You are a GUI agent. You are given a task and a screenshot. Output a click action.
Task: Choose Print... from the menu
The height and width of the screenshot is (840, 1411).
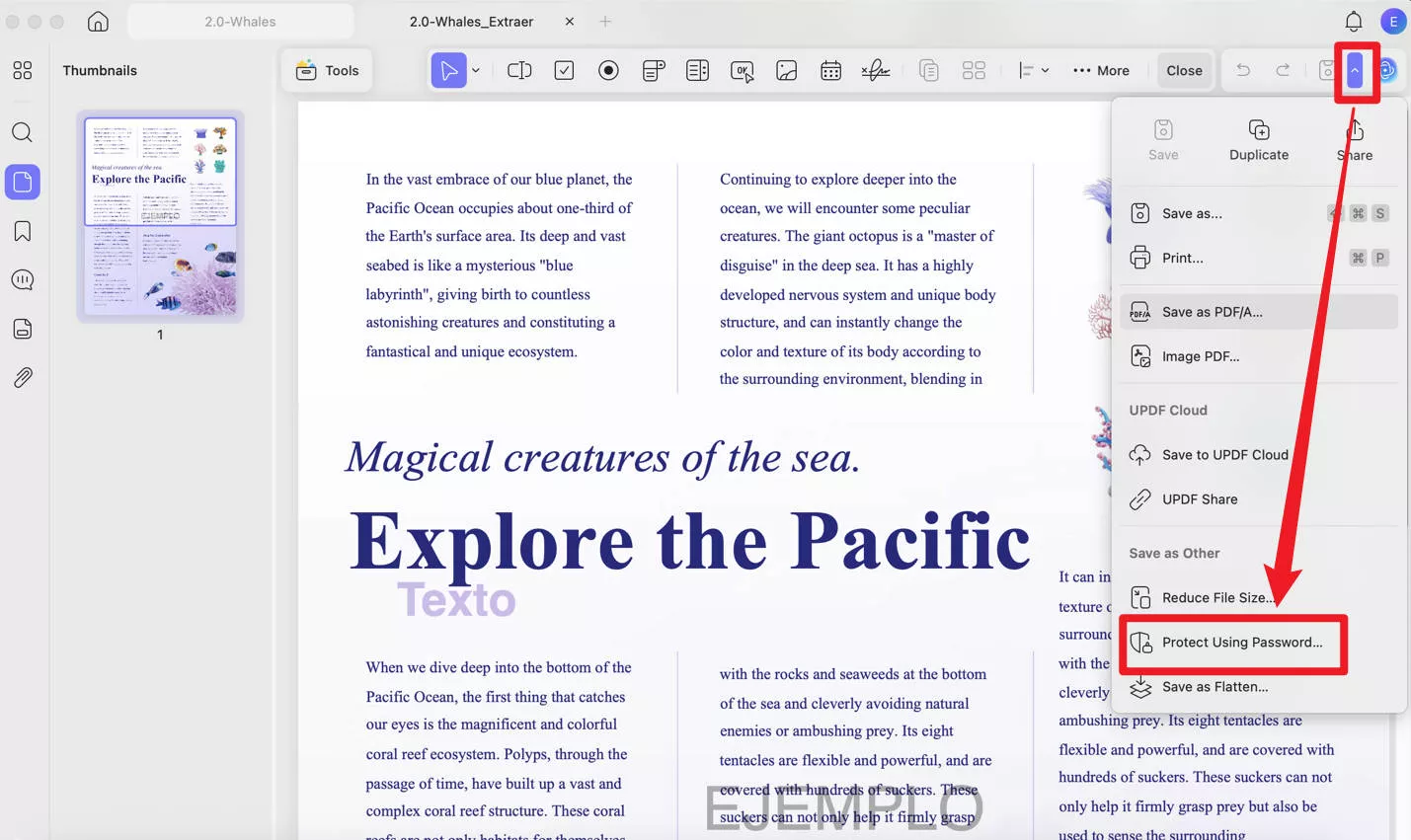point(1259,258)
